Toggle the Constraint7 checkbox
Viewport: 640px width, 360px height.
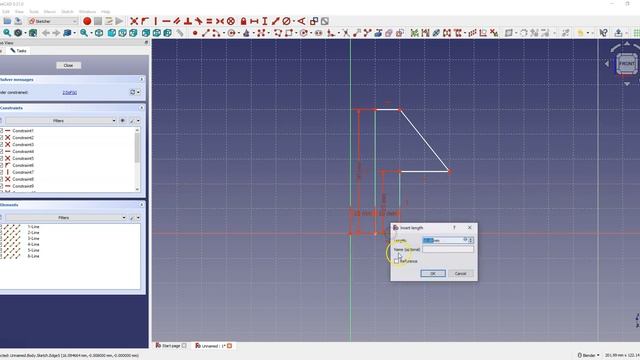pos(1,172)
